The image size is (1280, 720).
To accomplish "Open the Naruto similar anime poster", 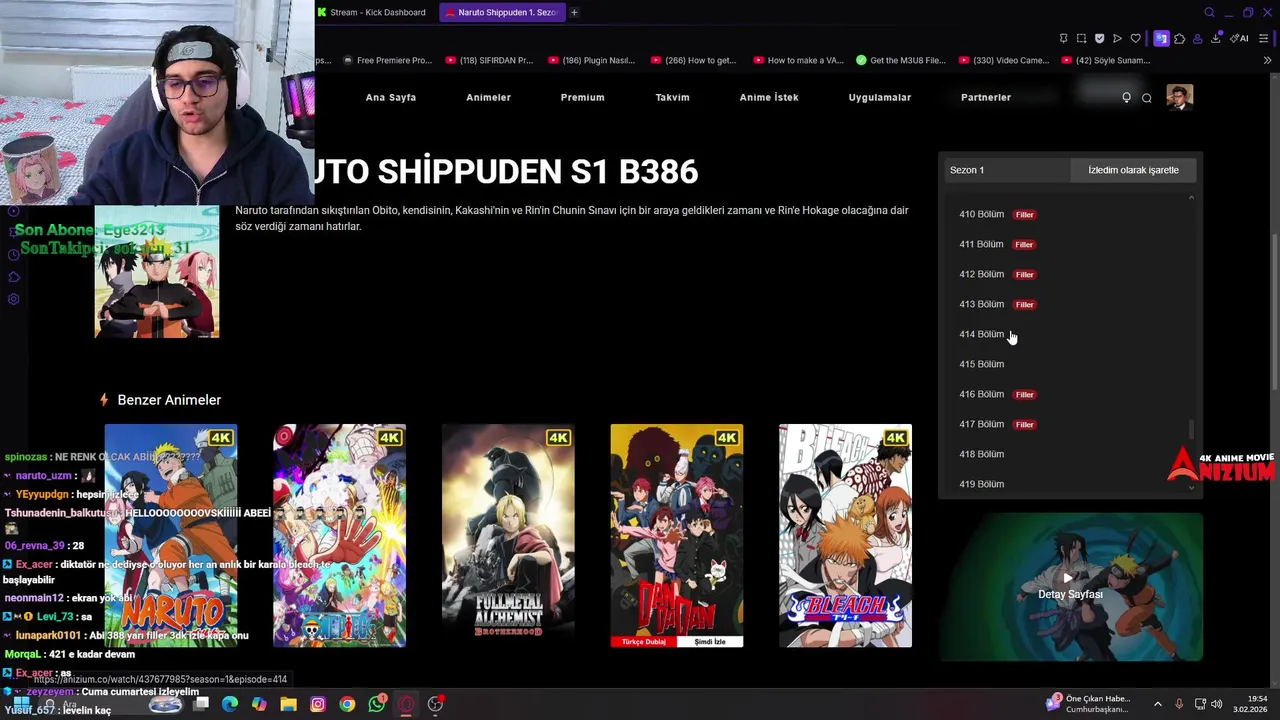I will 171,536.
